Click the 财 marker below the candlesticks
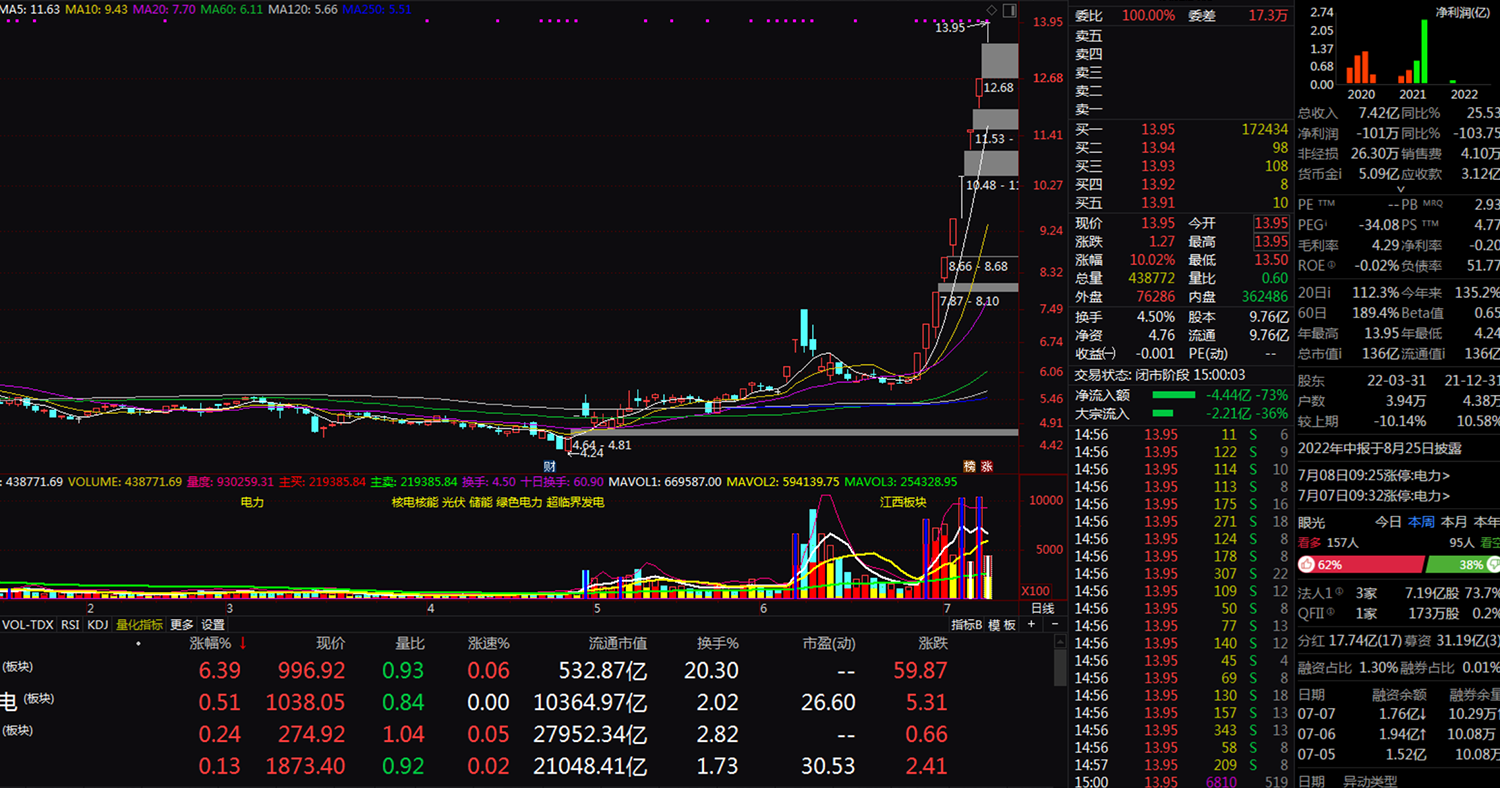 549,466
